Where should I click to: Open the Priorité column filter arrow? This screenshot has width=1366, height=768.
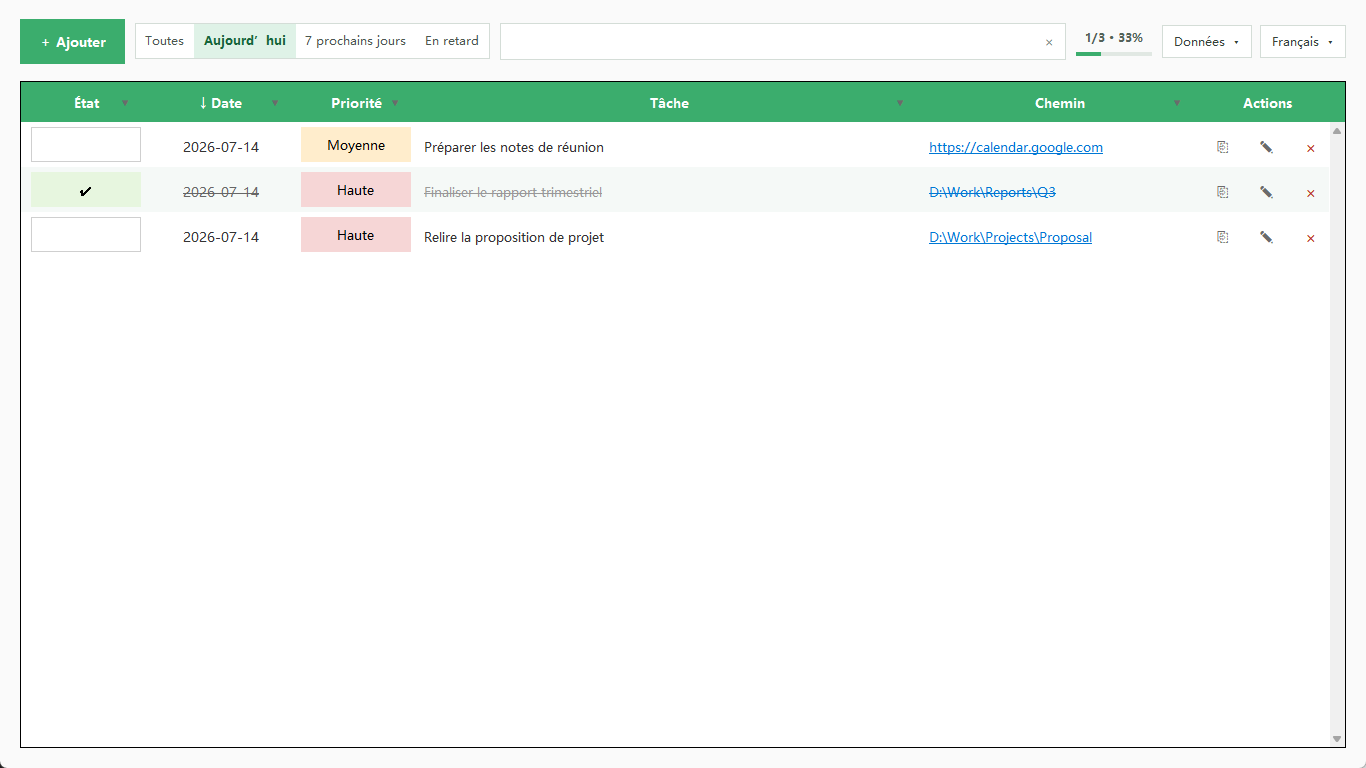tap(395, 103)
